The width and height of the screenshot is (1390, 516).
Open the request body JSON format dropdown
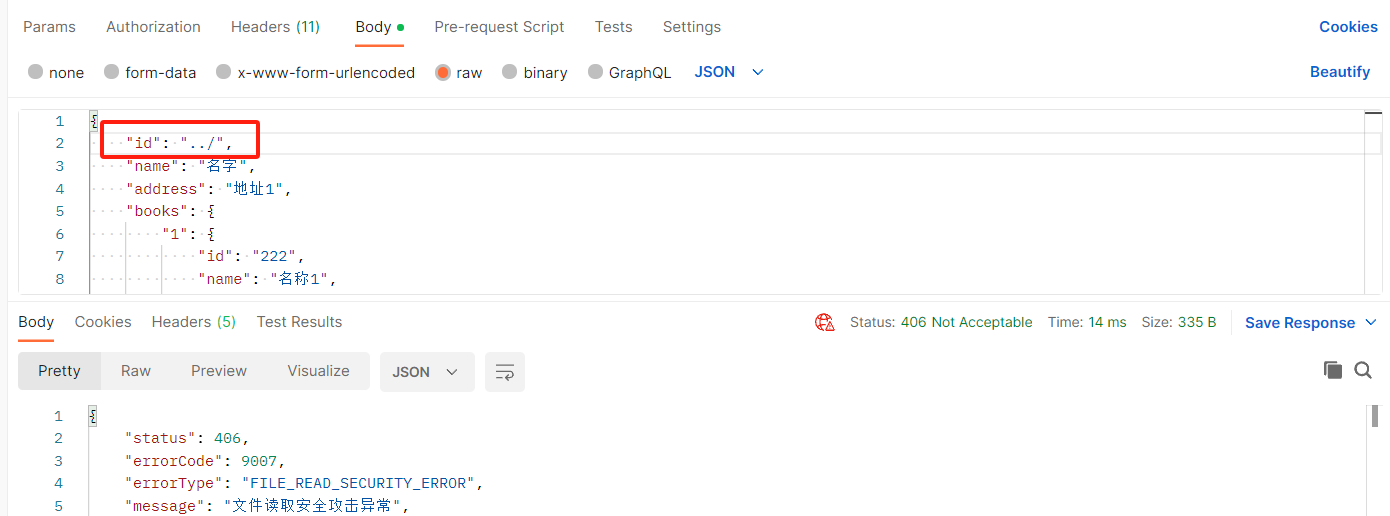coord(729,72)
